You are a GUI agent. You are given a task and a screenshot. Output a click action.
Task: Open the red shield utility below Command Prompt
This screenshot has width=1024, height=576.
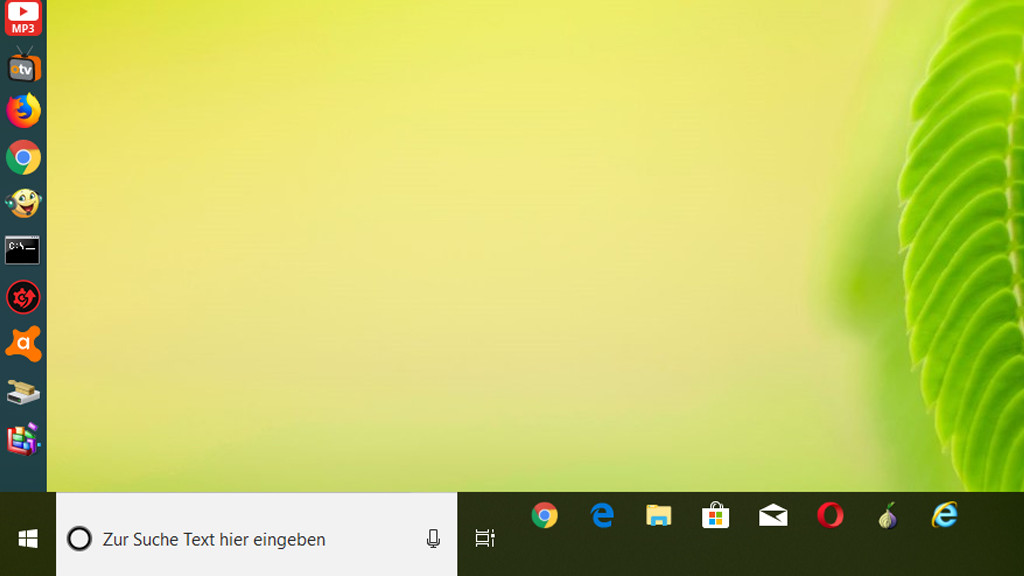(22, 297)
